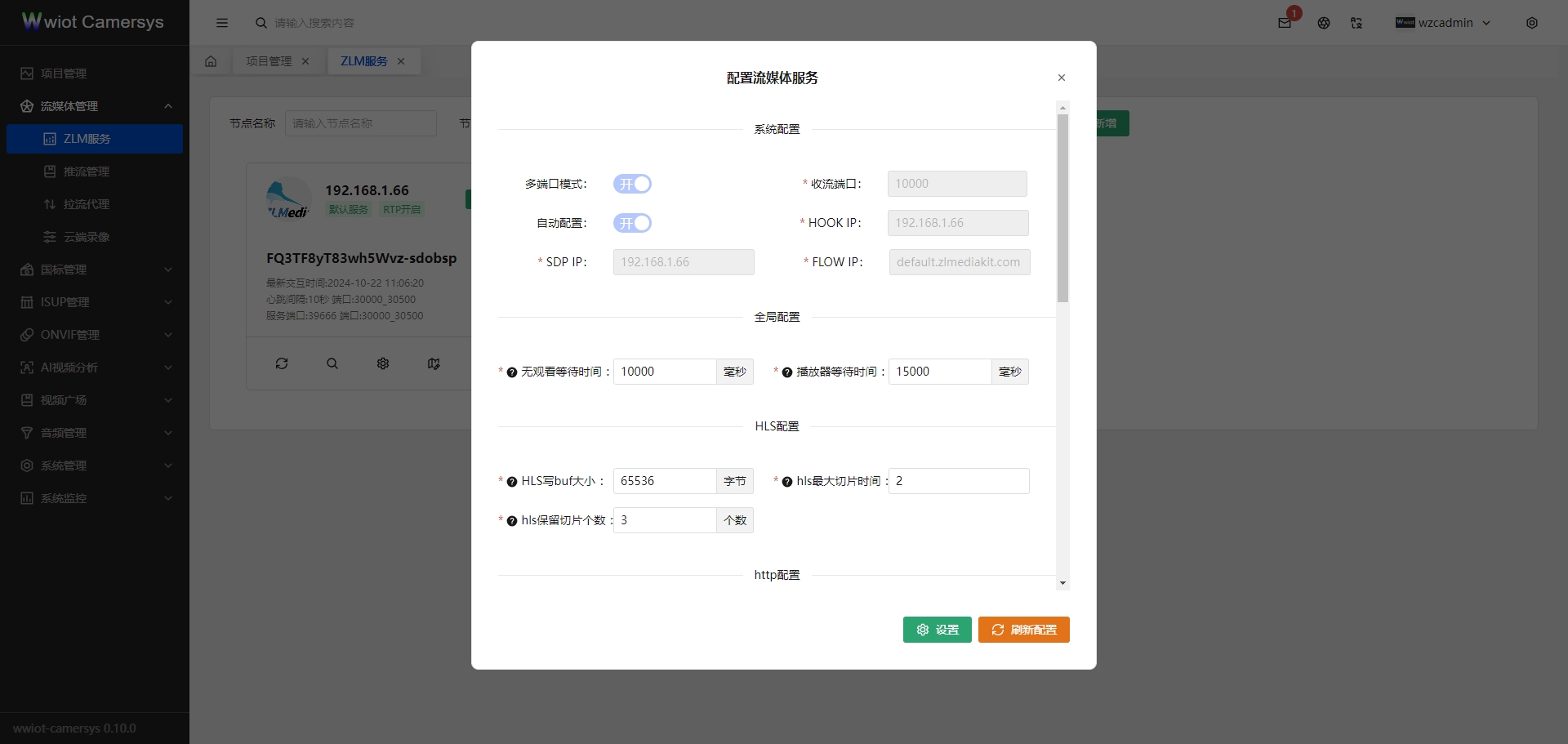Screen dimensions: 1568x744
Task: Open the settings gear on the top right
Action: point(1532,23)
